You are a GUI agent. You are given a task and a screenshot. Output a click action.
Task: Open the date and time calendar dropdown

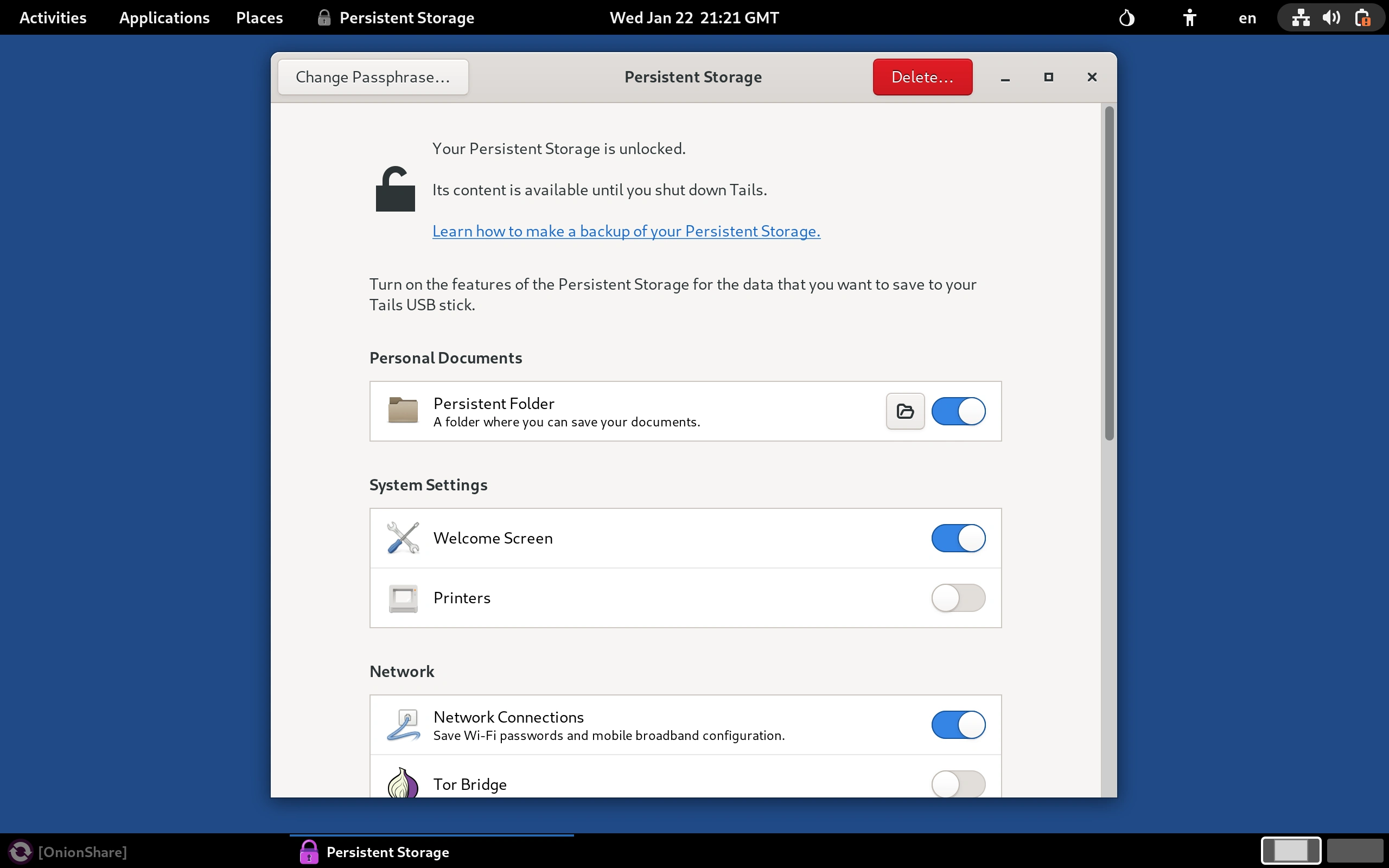693,17
